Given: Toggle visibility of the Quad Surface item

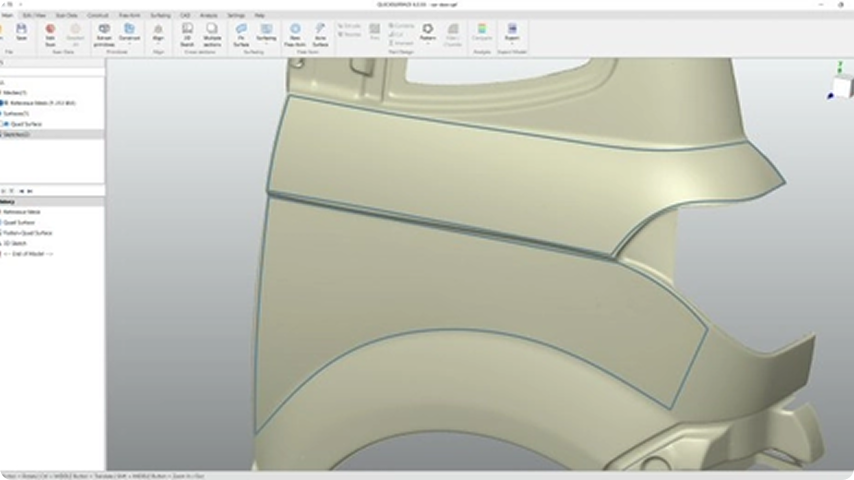Looking at the screenshot, I should [x=3, y=124].
